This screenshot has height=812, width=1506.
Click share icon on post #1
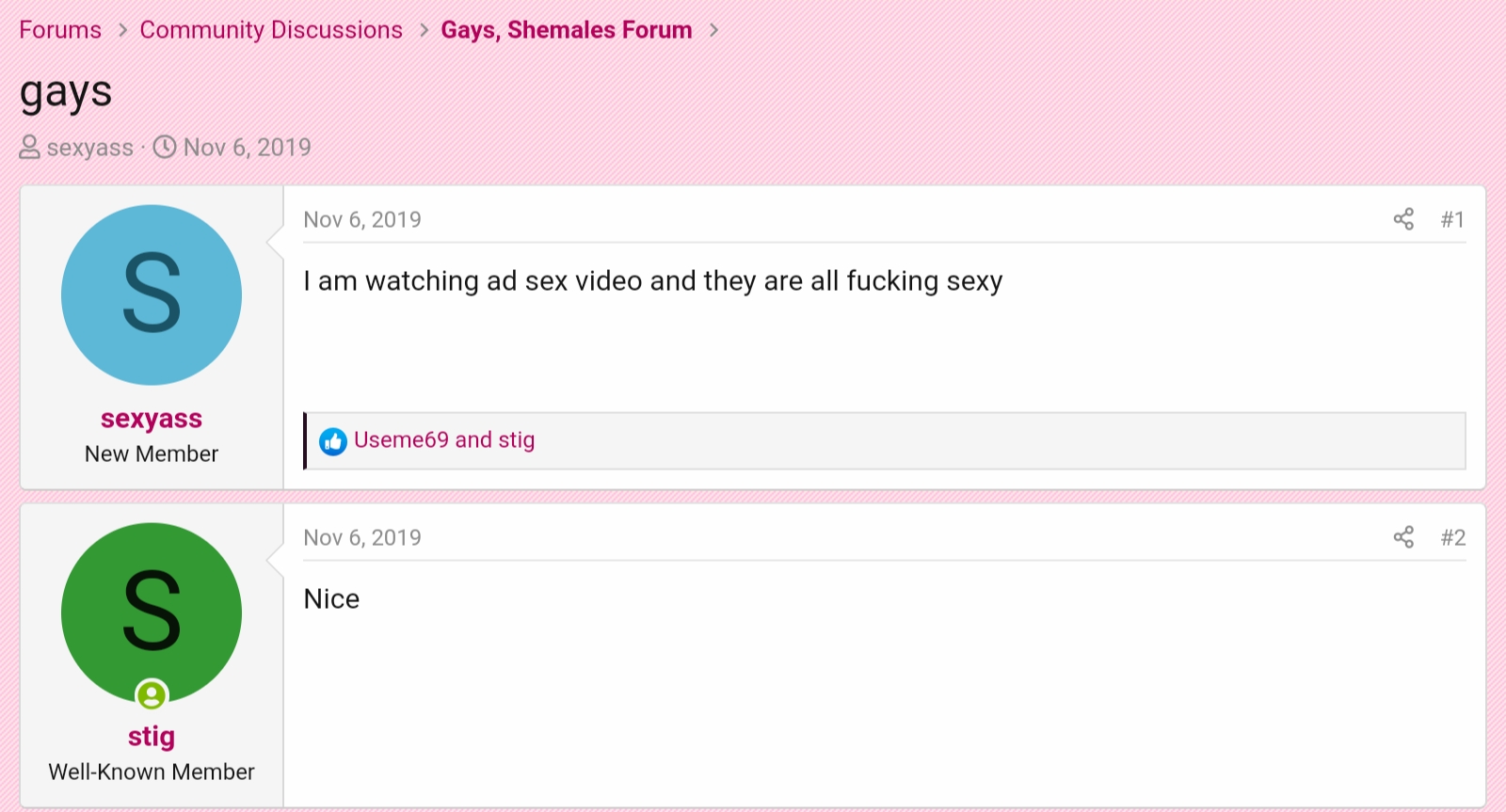[x=1403, y=219]
